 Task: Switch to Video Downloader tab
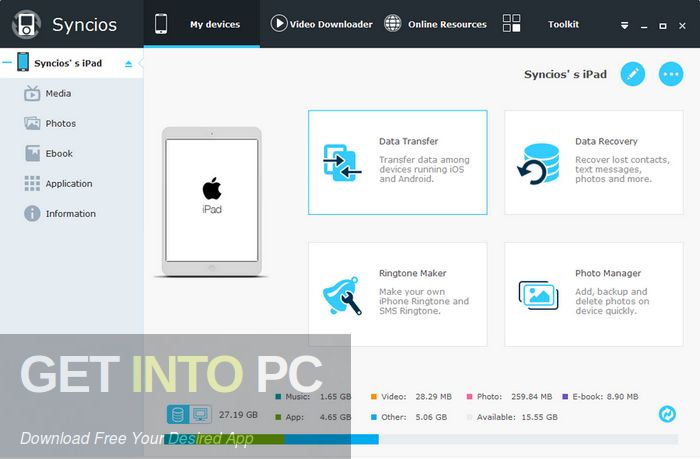click(x=321, y=24)
